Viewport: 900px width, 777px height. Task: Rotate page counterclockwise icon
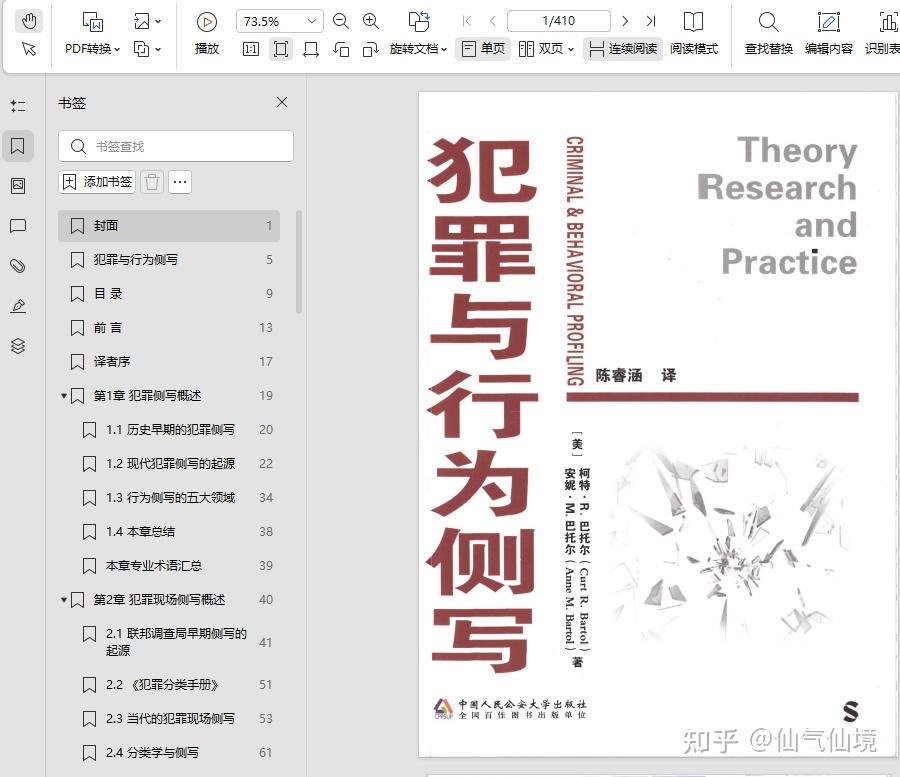tap(341, 49)
